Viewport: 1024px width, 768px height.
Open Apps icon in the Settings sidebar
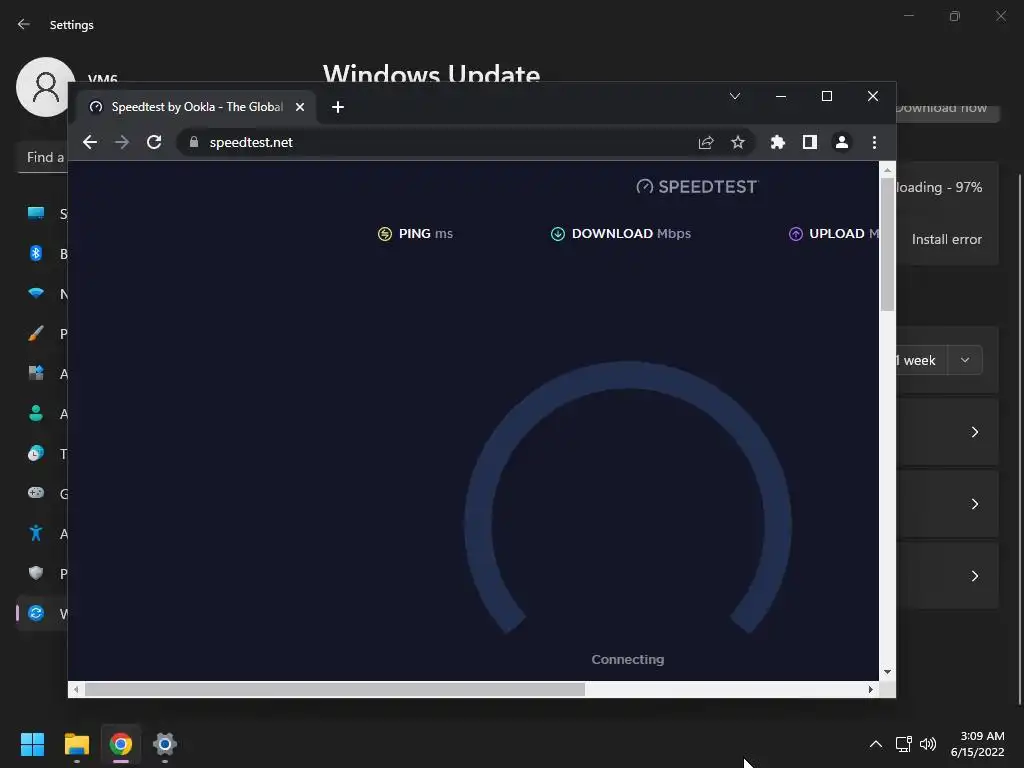(36, 373)
